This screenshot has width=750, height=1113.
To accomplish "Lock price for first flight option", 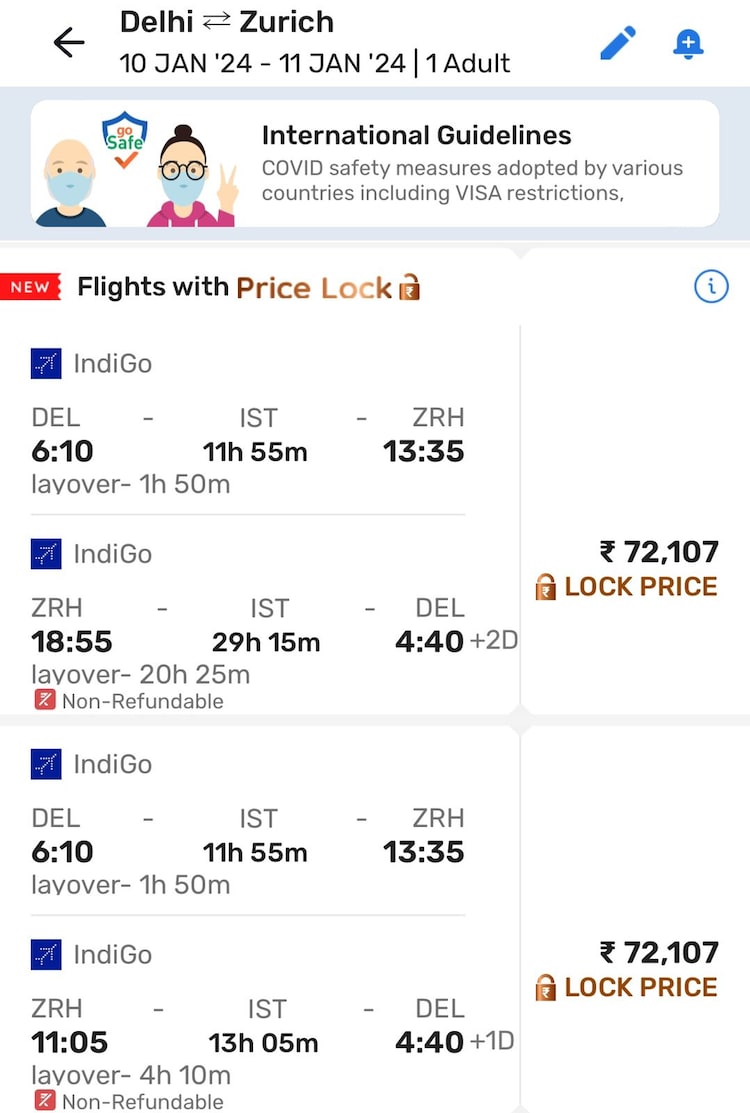I will [x=627, y=587].
